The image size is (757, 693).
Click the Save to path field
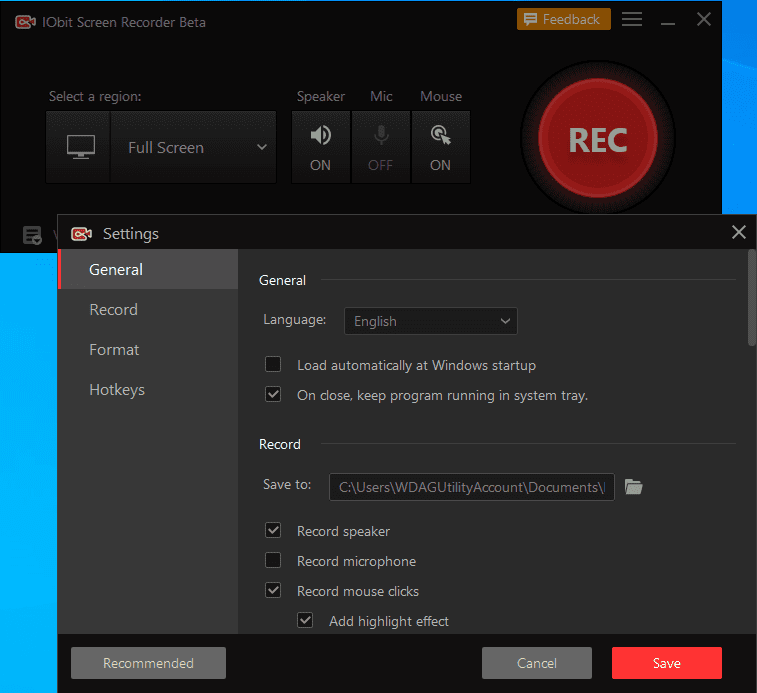472,487
